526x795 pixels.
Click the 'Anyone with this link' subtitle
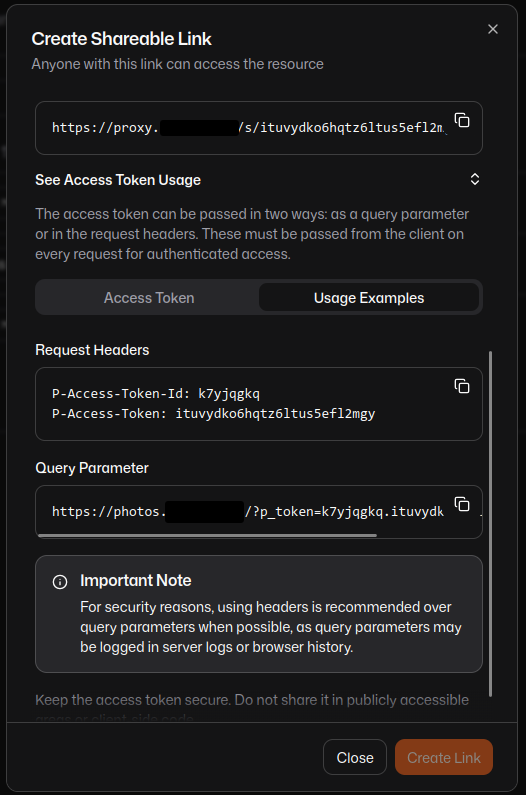pos(178,64)
